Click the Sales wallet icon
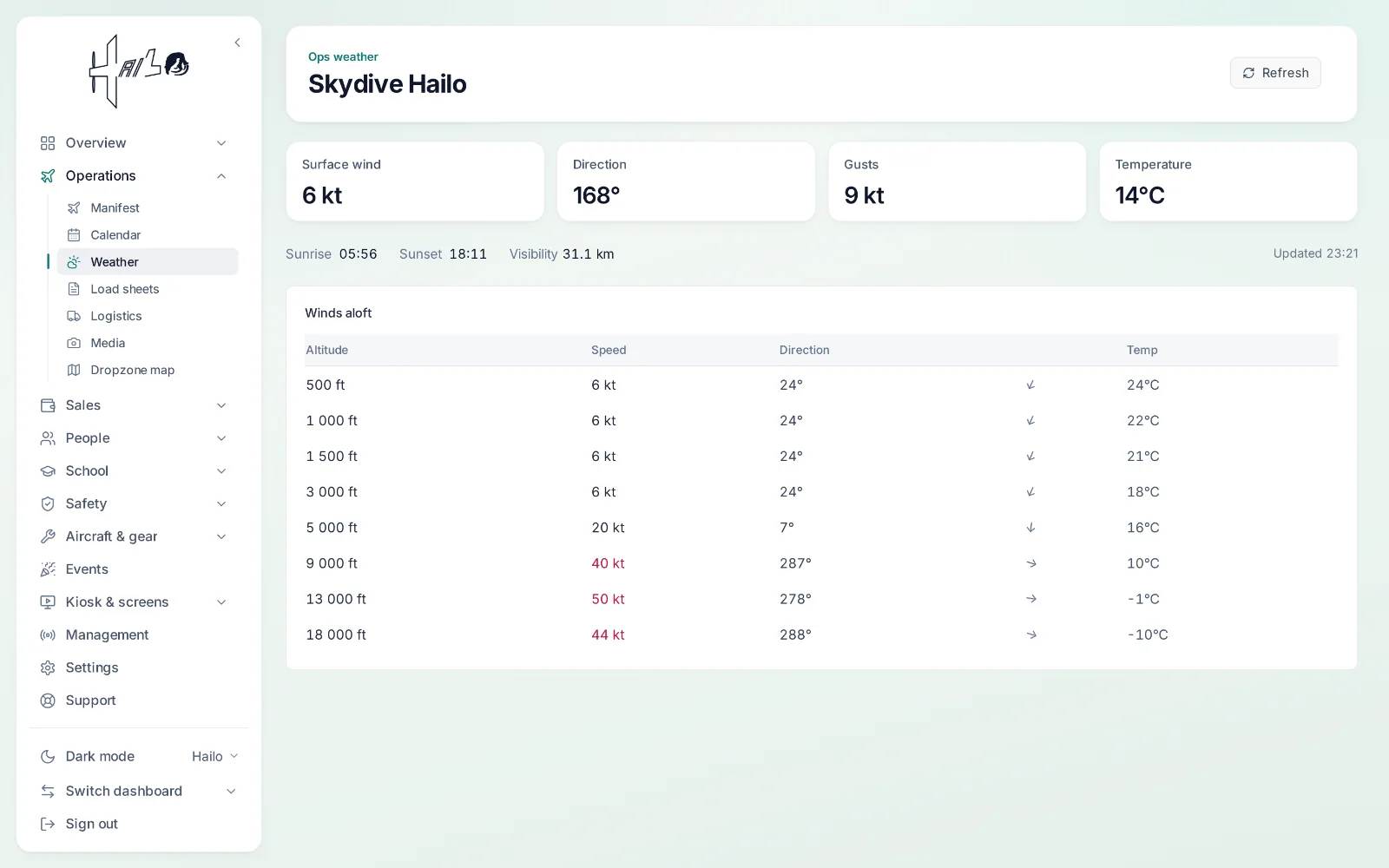Screen dimensions: 1389x868 click(x=48, y=405)
